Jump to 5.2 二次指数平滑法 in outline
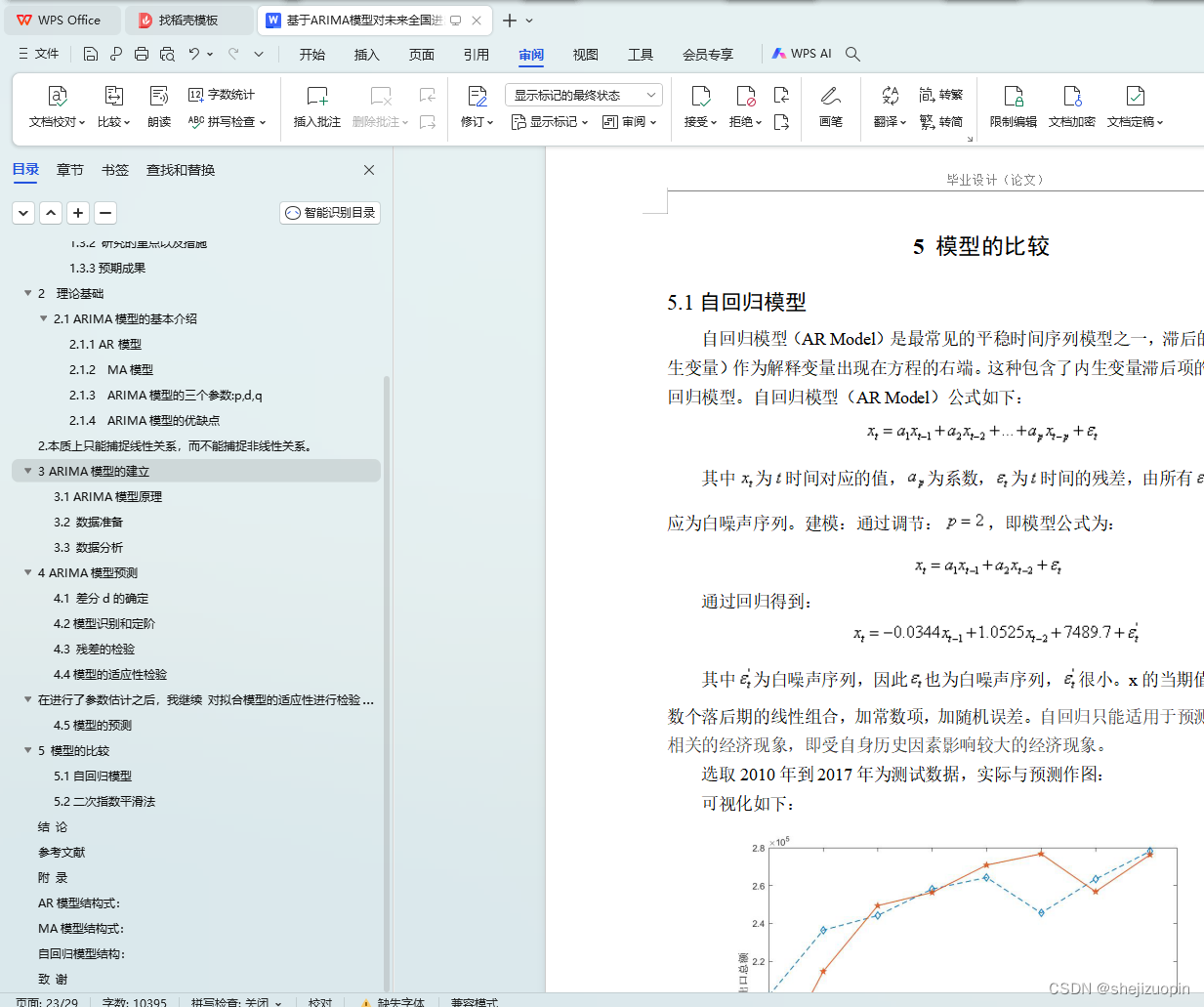The image size is (1204, 1007). tap(104, 801)
